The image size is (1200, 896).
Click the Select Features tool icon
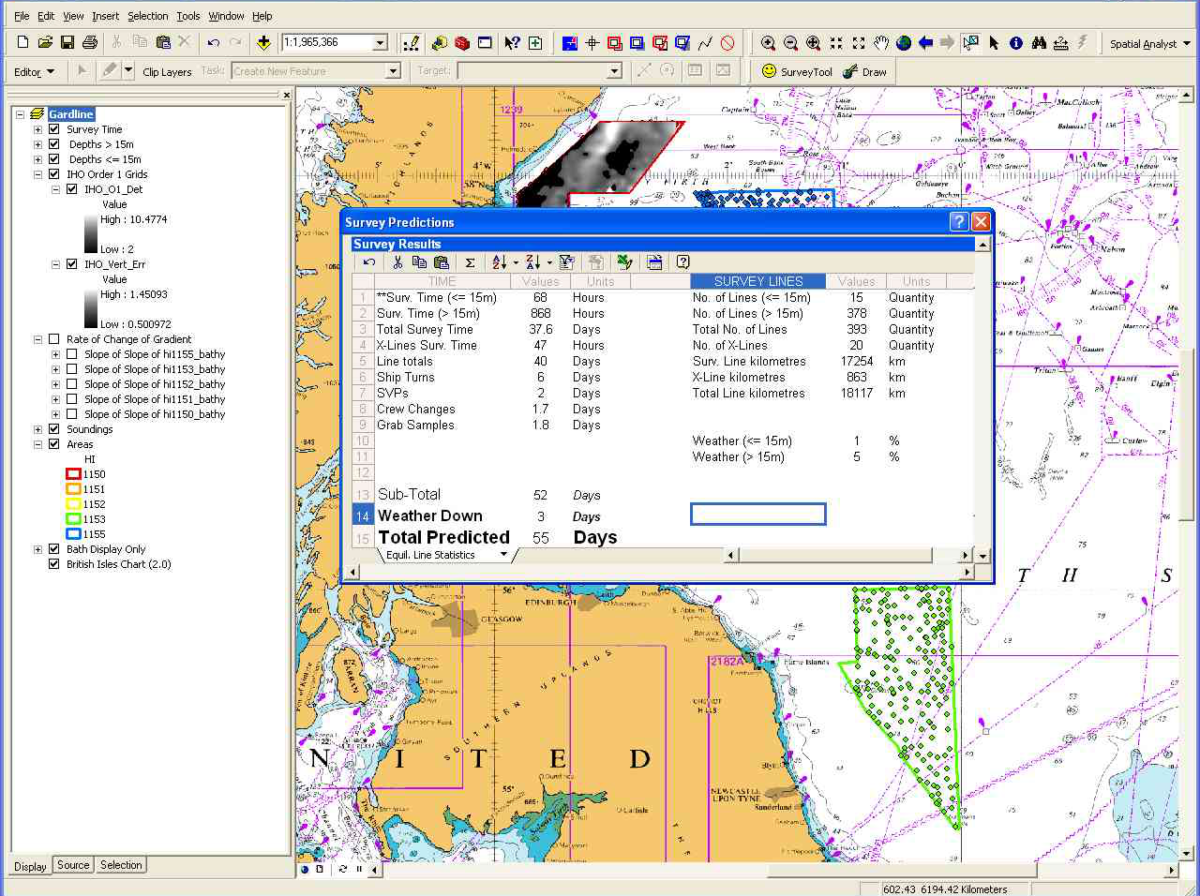pos(970,43)
